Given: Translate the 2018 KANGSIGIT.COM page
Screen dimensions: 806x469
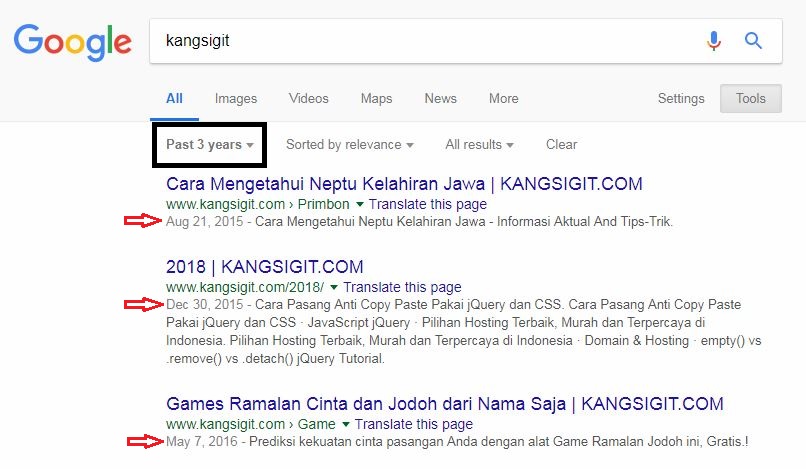Looking at the screenshot, I should click(402, 287).
